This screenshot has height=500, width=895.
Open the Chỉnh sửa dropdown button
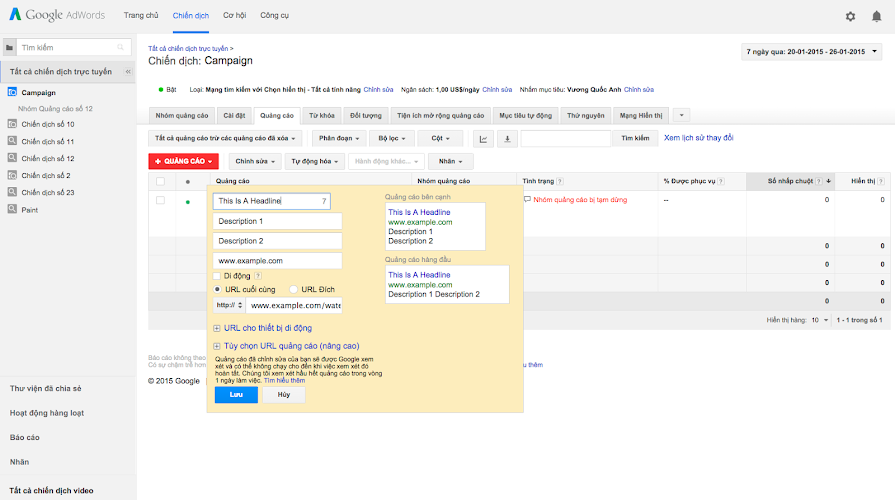[x=255, y=162]
